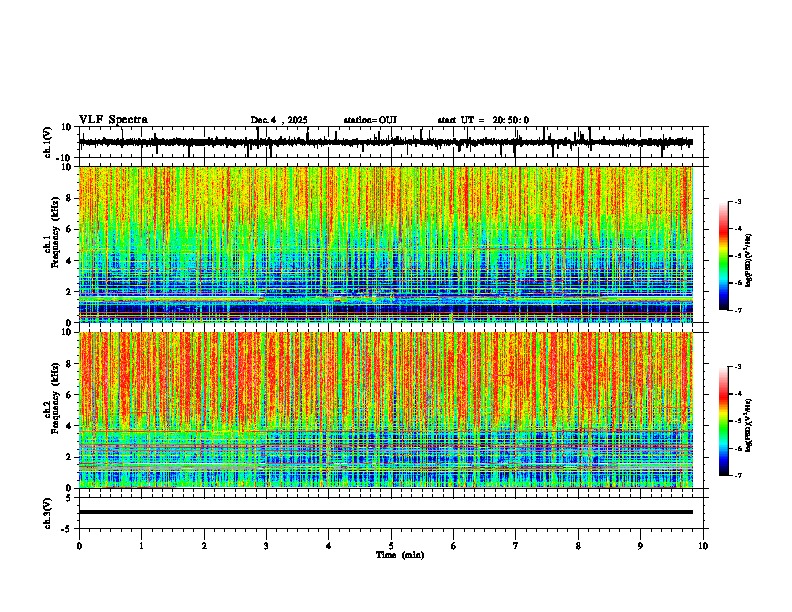Click the "5" tick on ch.3(V) axis
This screenshot has height=612, width=792.
[69, 498]
